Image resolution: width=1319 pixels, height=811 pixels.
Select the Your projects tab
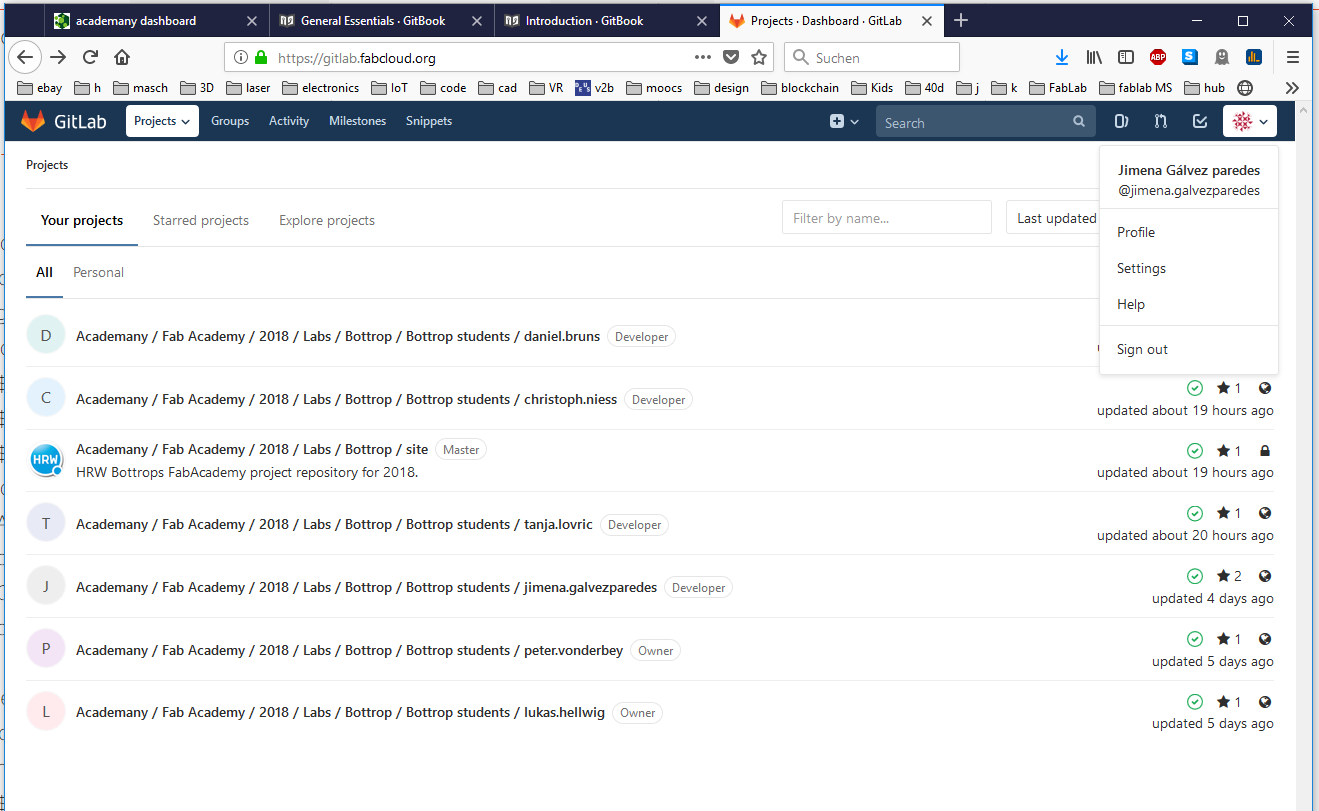(82, 220)
